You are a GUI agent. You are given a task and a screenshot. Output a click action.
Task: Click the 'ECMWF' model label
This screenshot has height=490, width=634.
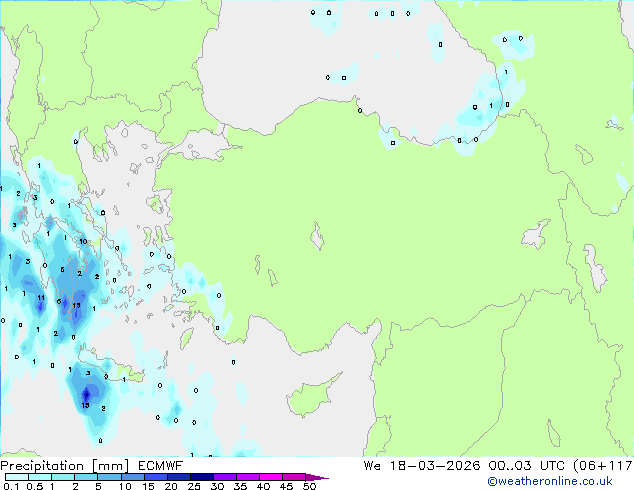coord(161,466)
